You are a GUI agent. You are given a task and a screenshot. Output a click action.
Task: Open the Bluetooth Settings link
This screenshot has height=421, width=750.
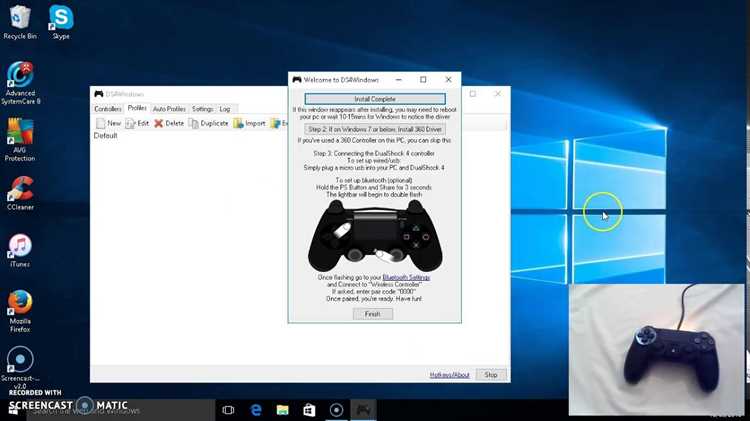[x=406, y=277]
